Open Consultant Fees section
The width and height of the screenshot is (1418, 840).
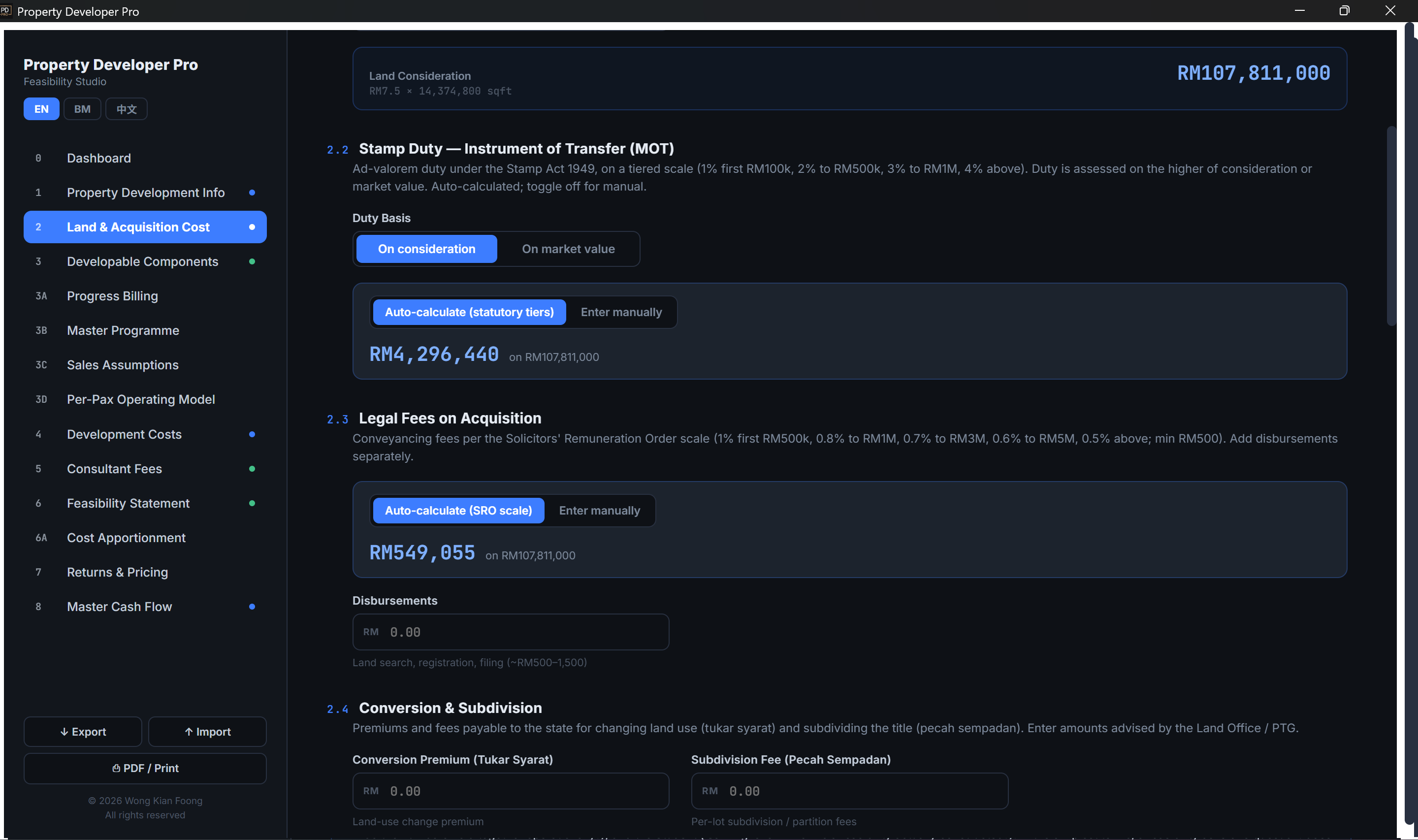(x=145, y=469)
